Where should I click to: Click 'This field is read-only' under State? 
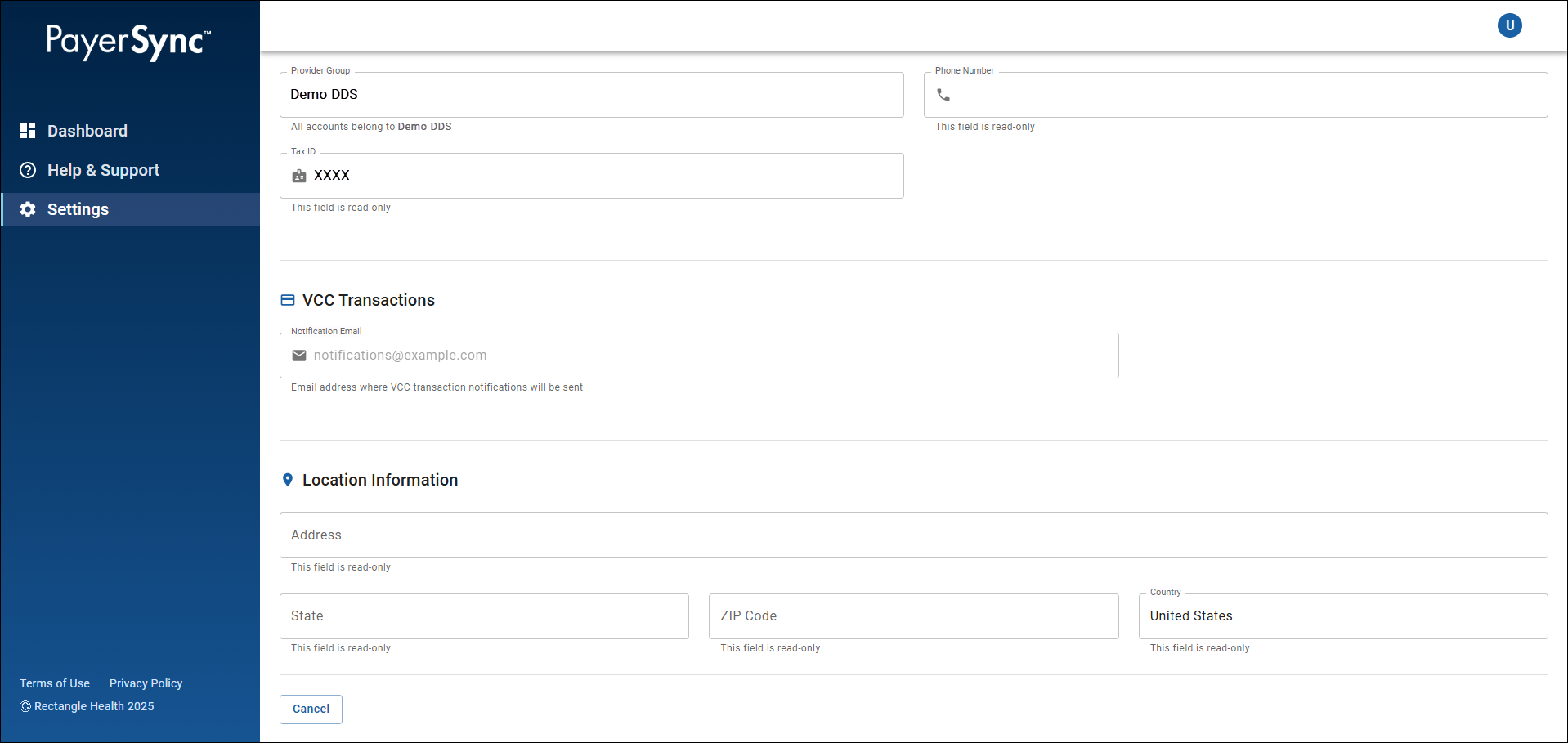point(341,648)
